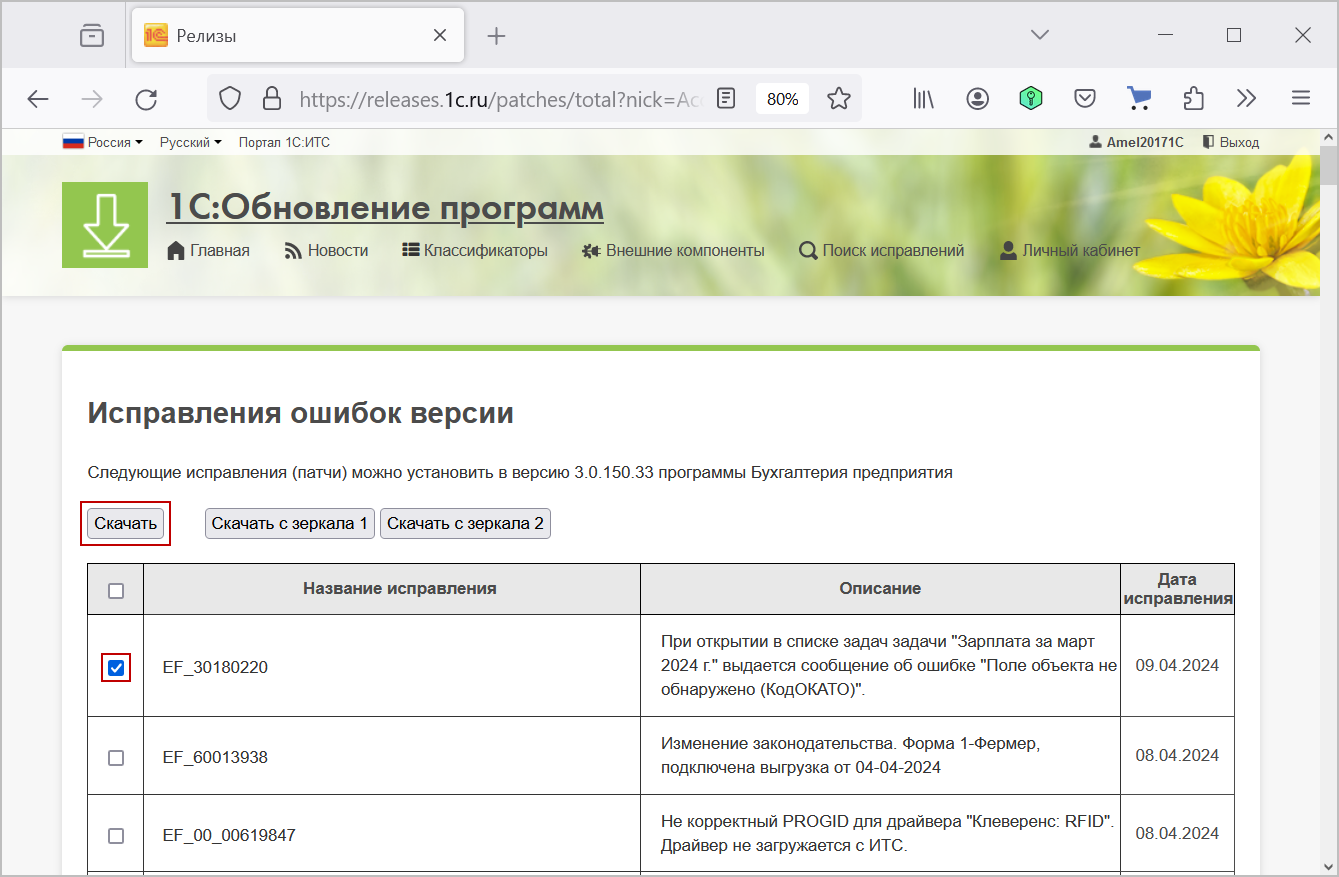Open the Русский language dropdown
Viewport: 1339px width, 877px height.
191,142
